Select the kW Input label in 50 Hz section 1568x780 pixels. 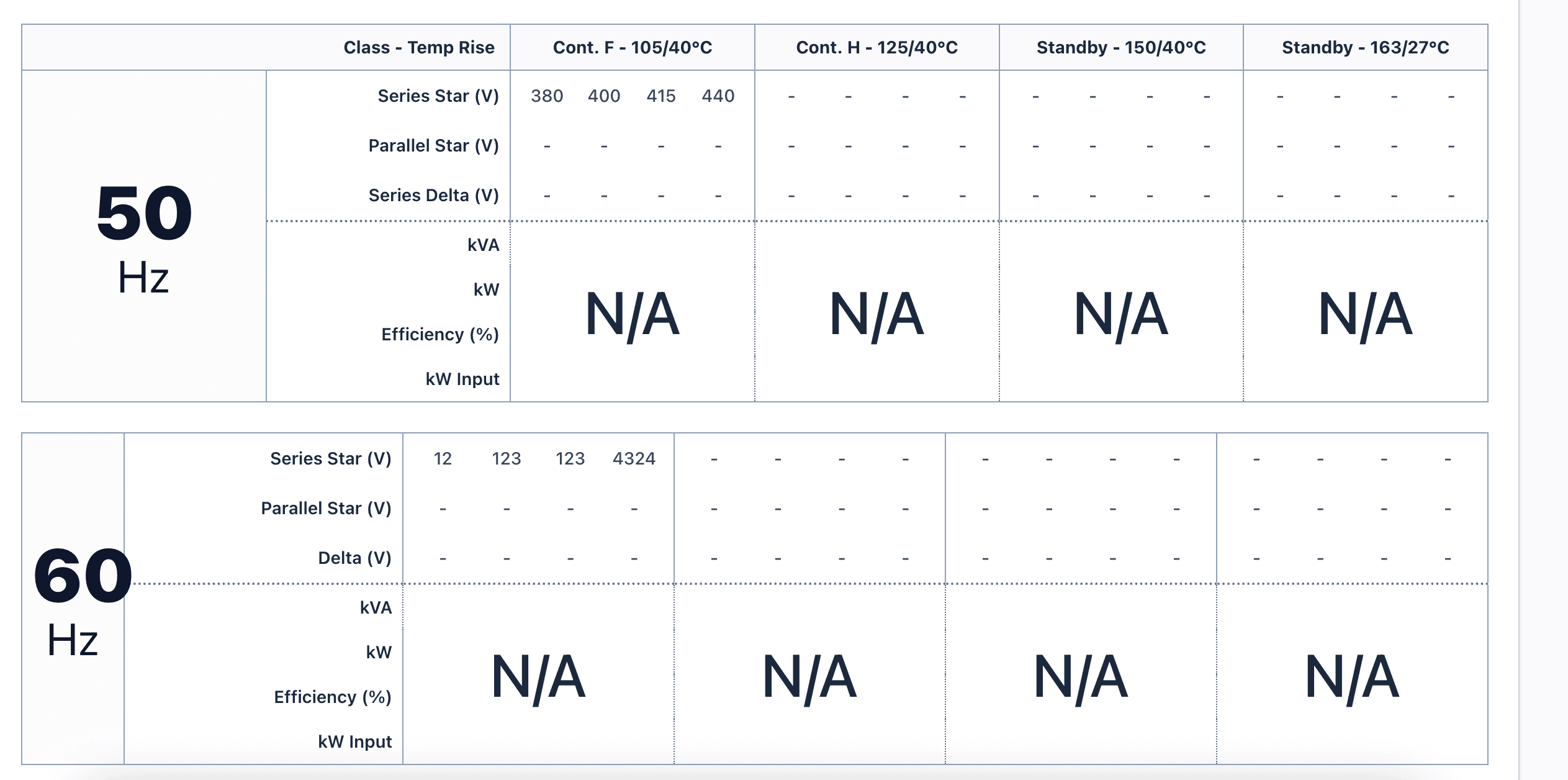[462, 379]
